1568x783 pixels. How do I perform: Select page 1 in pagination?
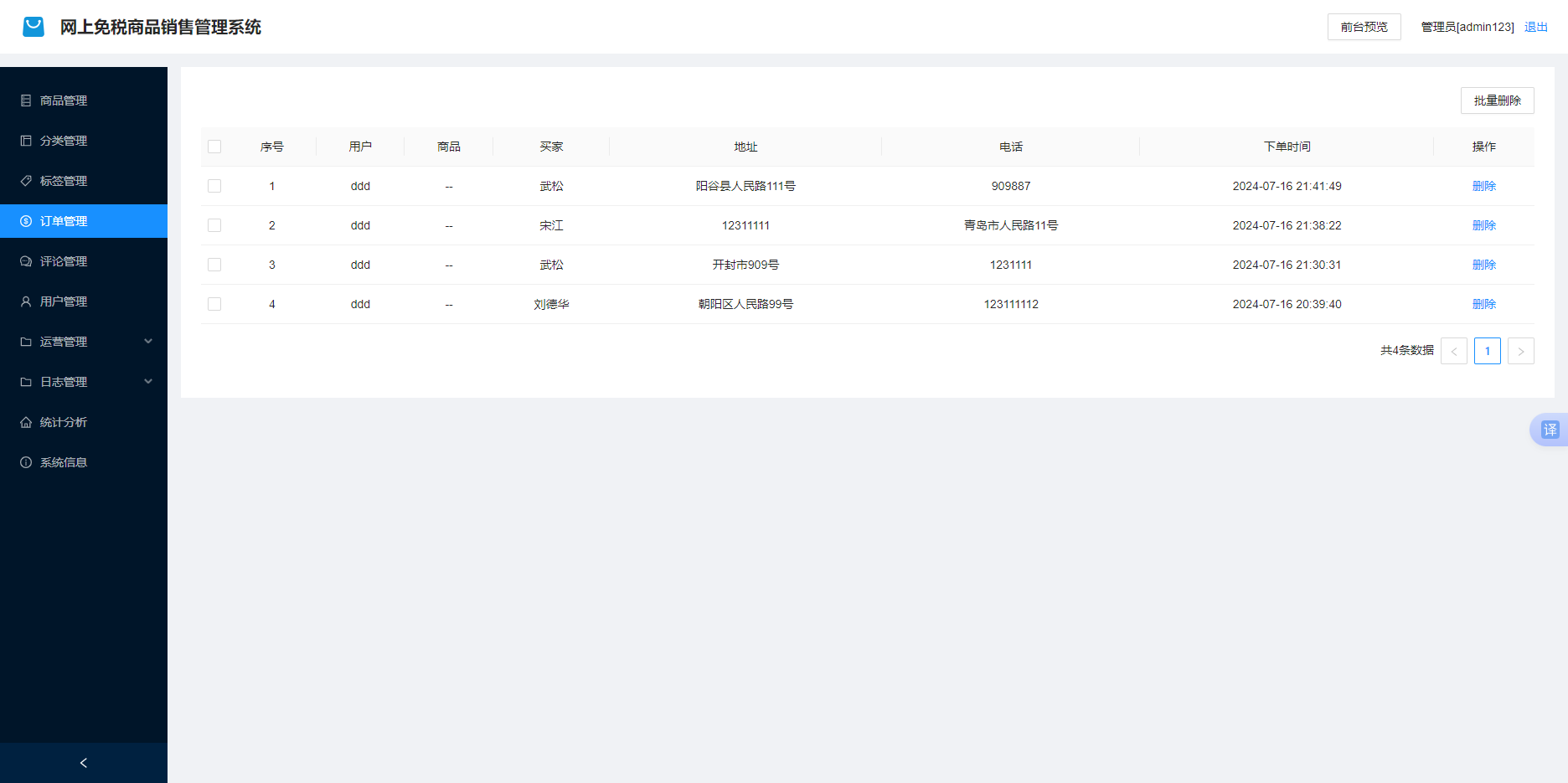(x=1487, y=351)
